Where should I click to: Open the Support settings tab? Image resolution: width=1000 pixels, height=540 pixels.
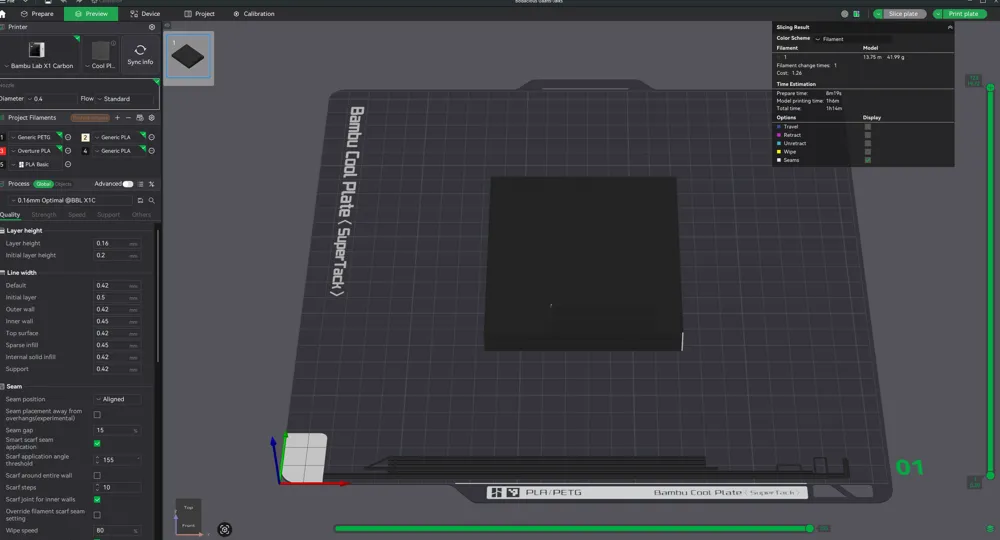tap(108, 215)
